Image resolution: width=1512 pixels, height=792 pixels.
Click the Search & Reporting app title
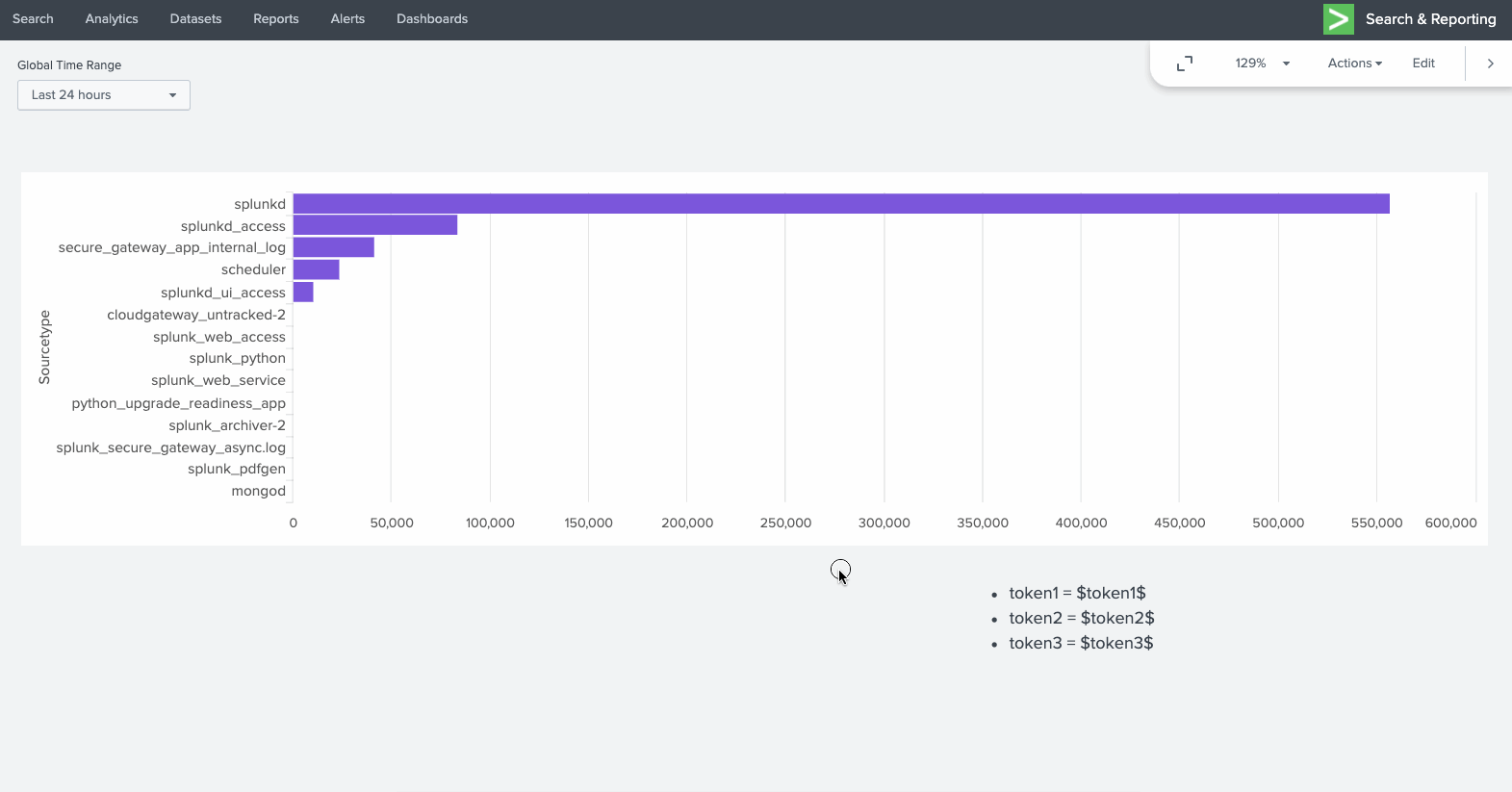[x=1430, y=19]
